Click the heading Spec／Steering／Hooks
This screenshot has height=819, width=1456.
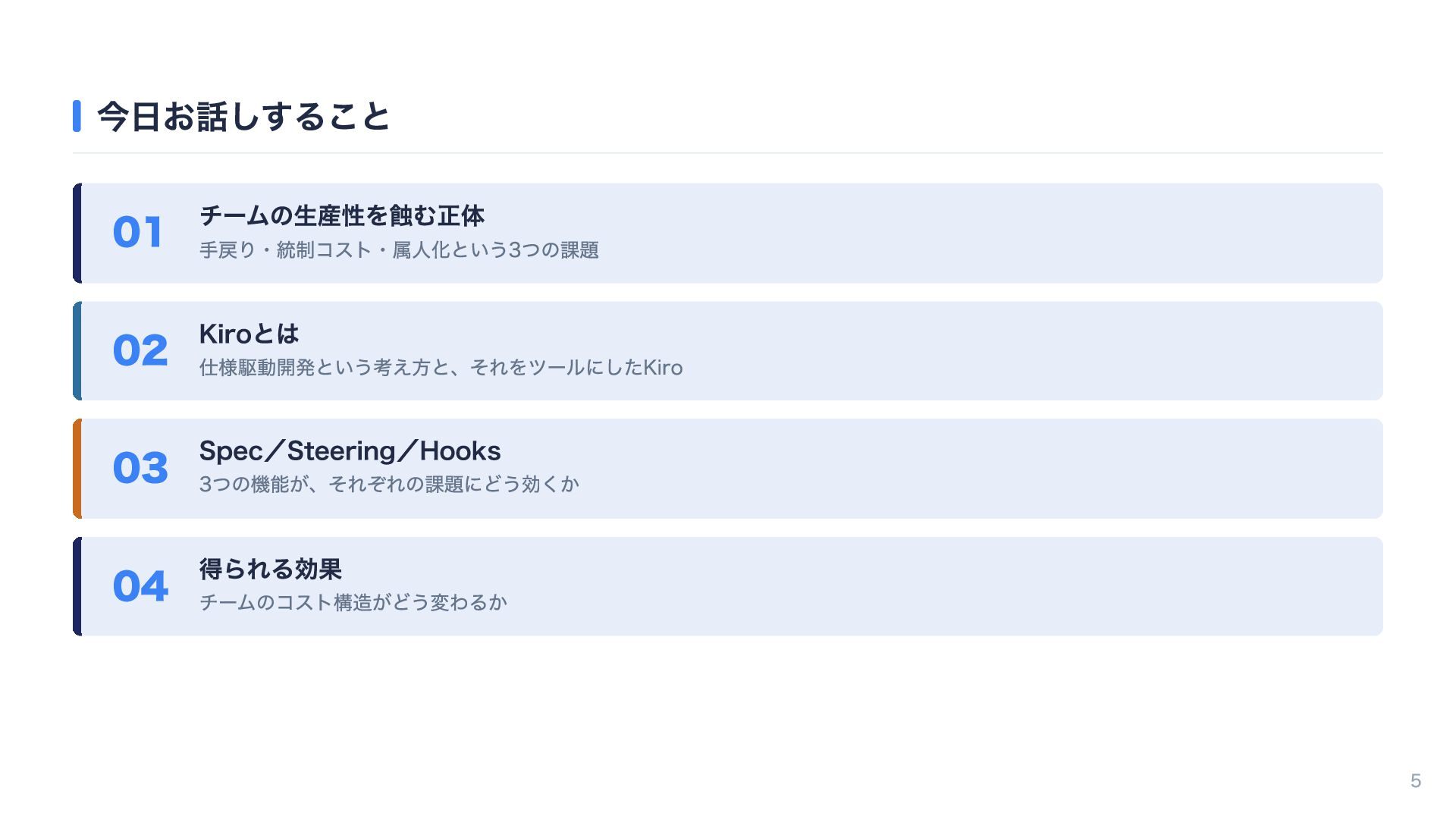pyautogui.click(x=350, y=451)
